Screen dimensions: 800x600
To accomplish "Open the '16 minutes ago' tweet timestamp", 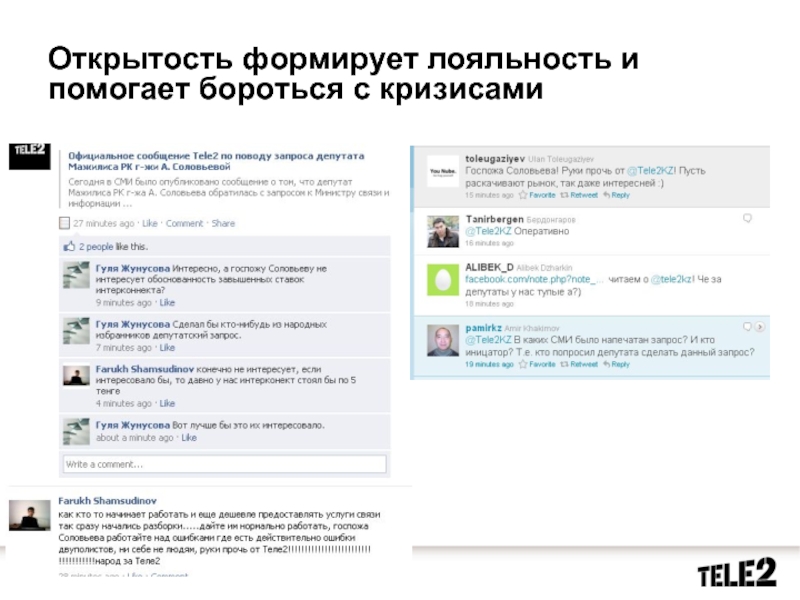I will [489, 243].
